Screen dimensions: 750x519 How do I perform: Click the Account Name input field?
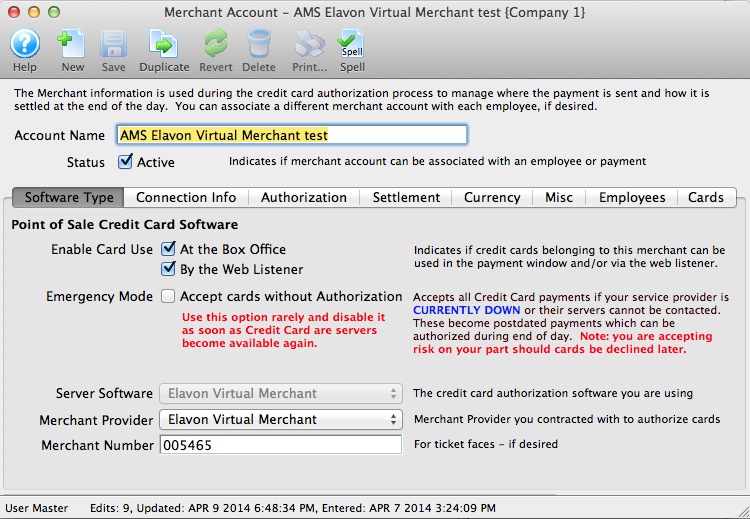(x=292, y=135)
